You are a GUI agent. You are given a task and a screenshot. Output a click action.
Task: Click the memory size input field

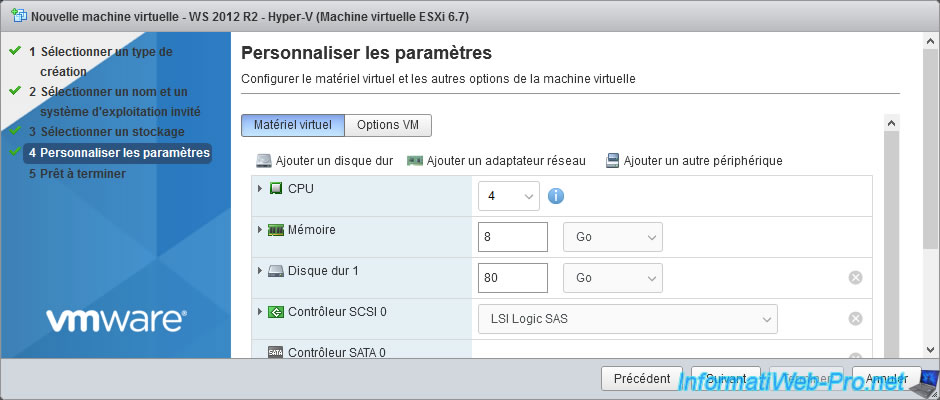click(x=513, y=237)
